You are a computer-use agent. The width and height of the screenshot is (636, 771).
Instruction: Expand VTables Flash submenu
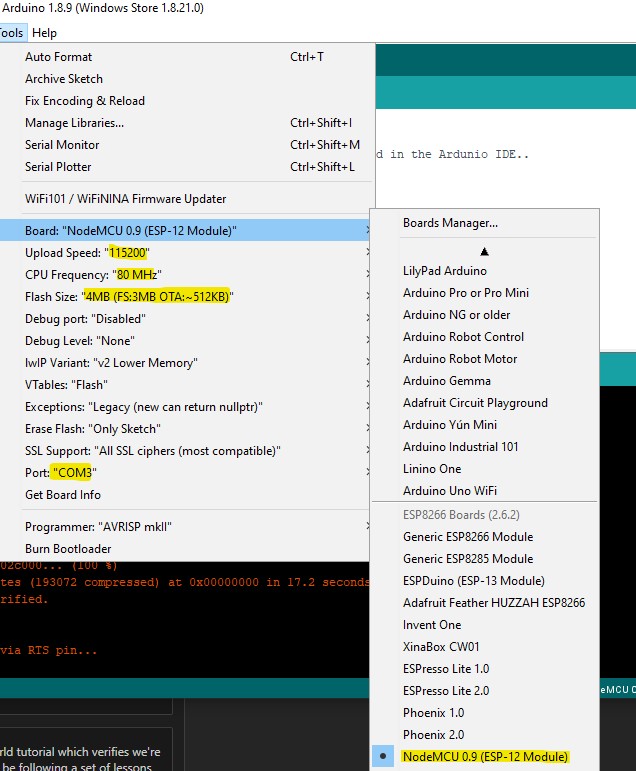point(186,385)
